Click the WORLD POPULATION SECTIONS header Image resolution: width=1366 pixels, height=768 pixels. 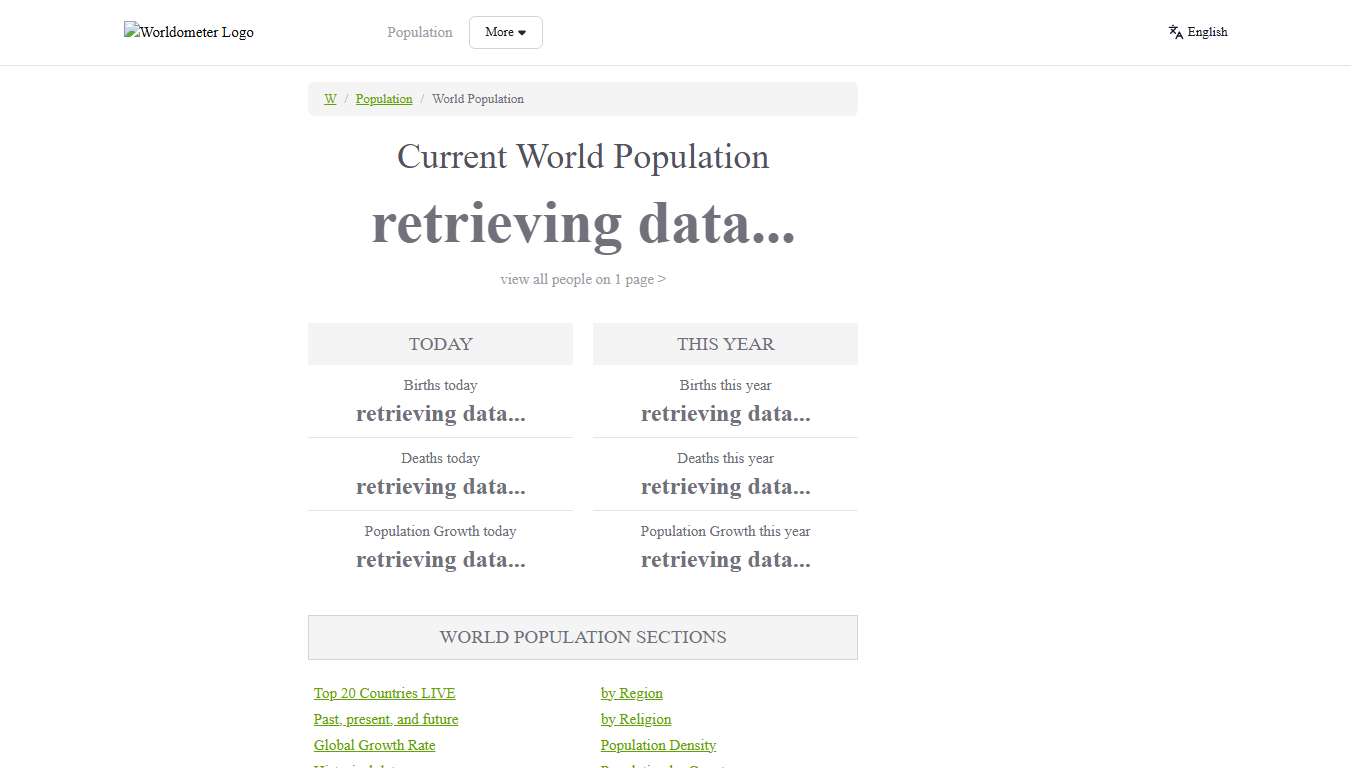(583, 637)
